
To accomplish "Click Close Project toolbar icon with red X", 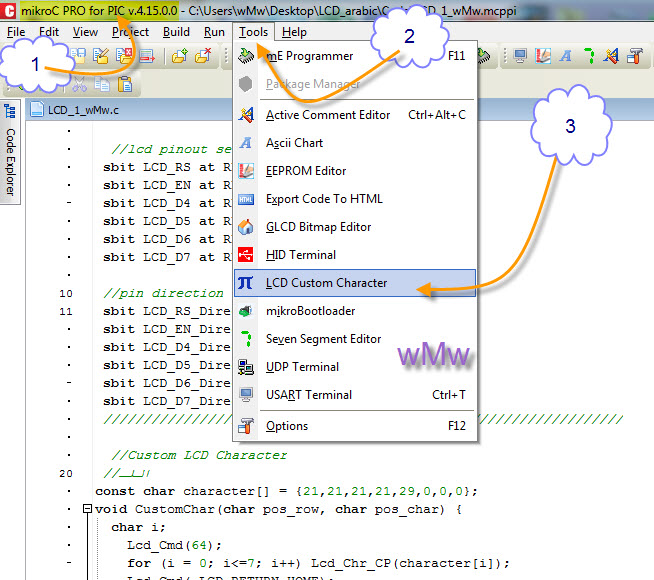I will [124, 55].
